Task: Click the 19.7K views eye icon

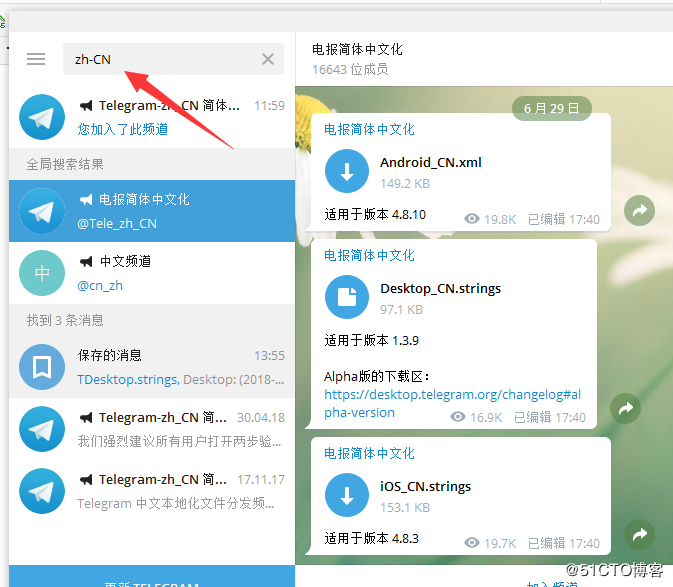Action: [472, 543]
